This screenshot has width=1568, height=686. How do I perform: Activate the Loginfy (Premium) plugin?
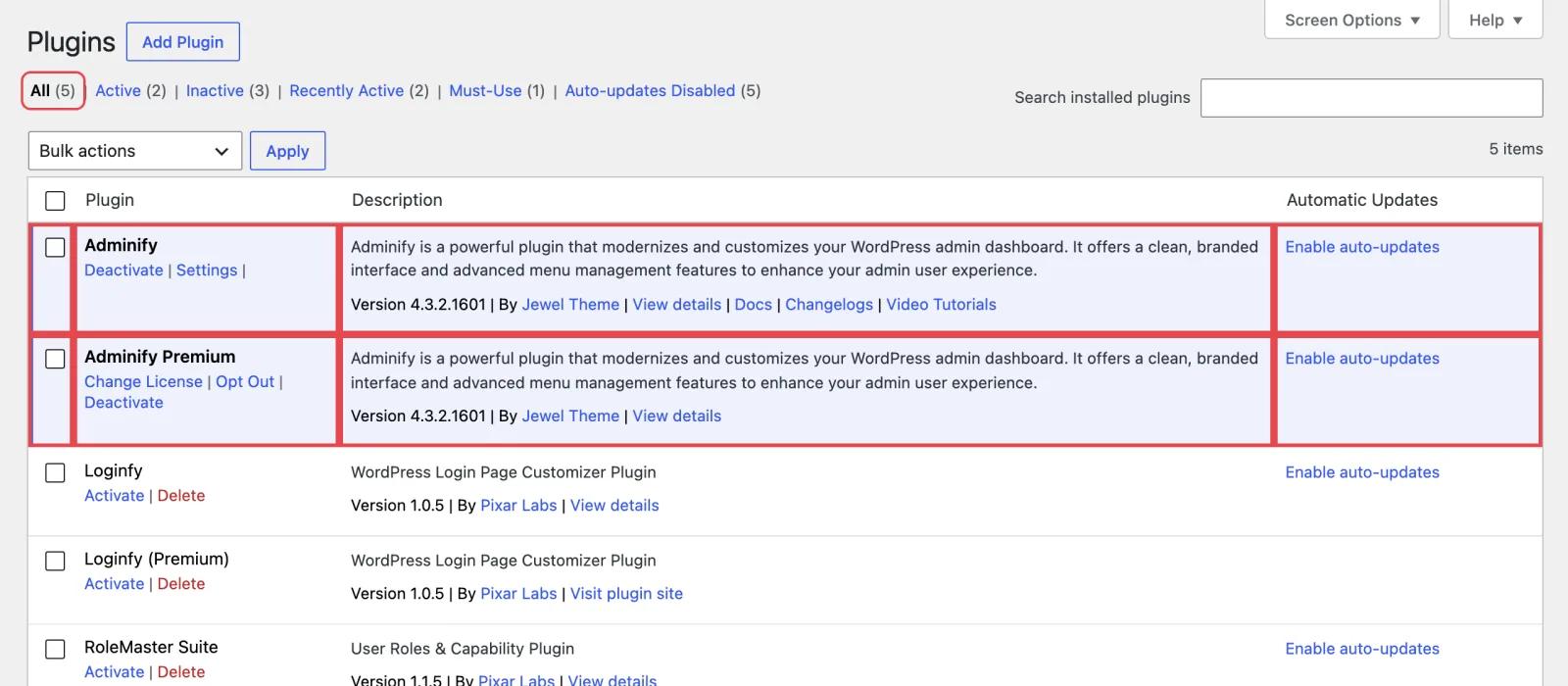(114, 584)
